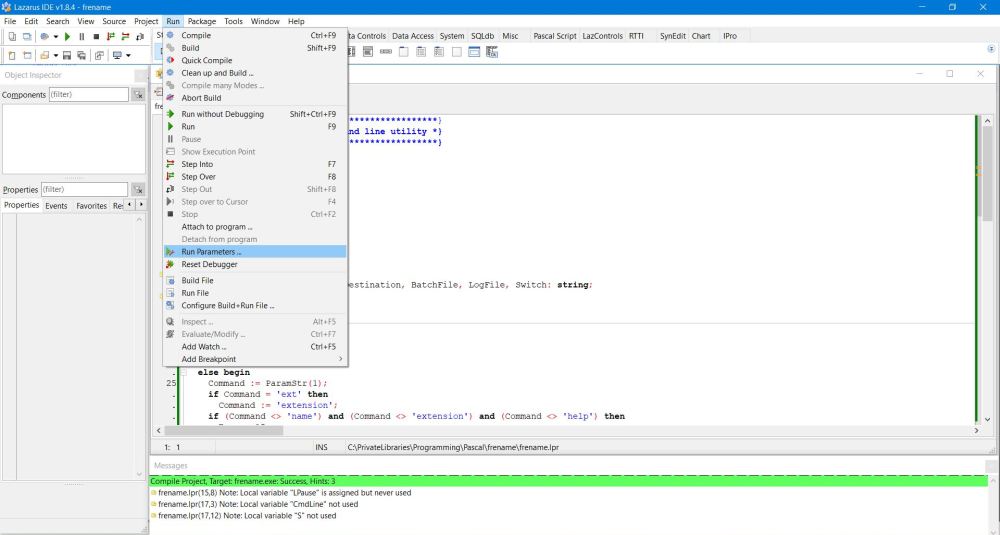The width and height of the screenshot is (1000, 535).
Task: Choose Run without Debugging
Action: 255,114
